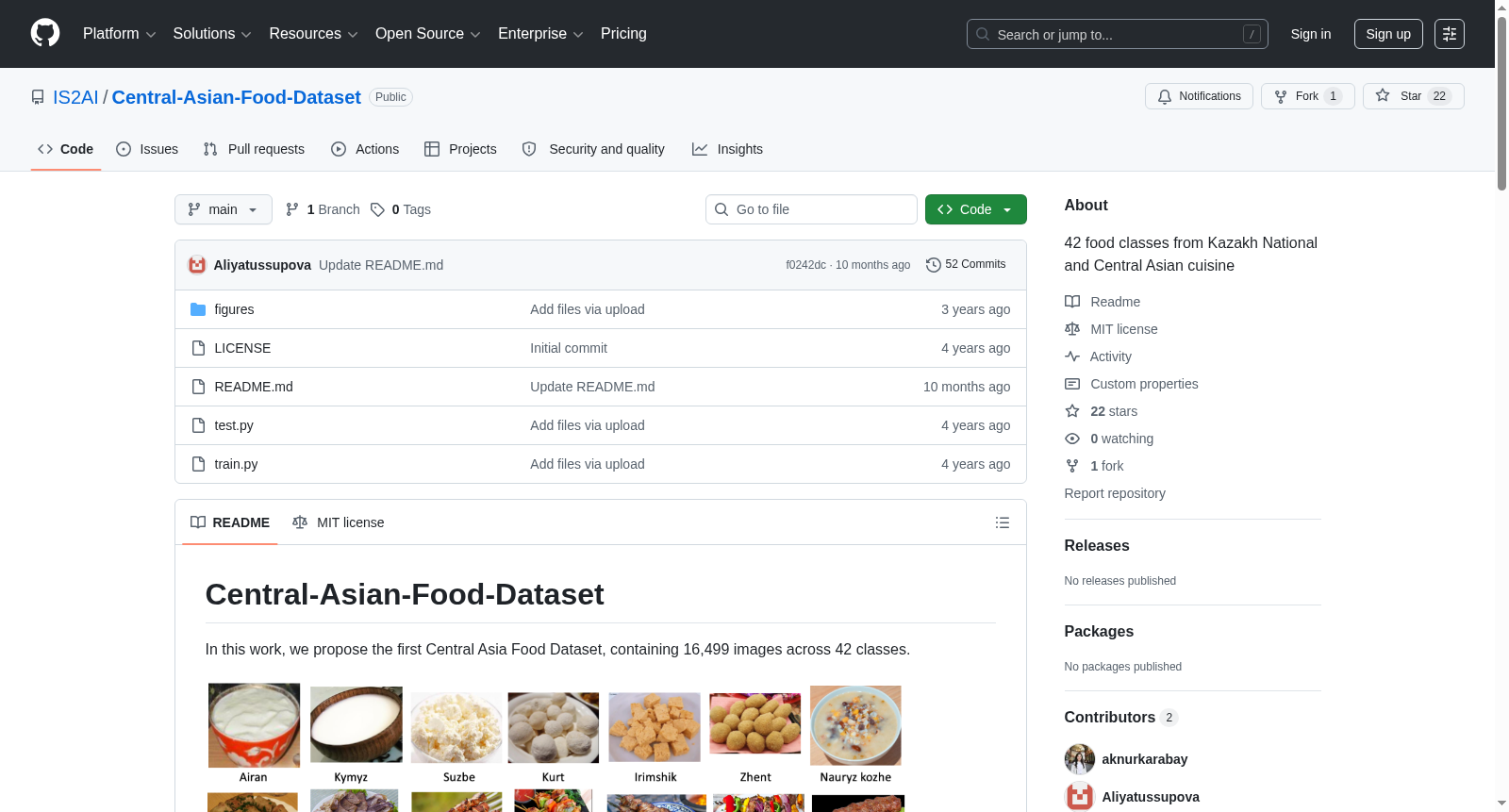Open the IS2AI owner link
Viewport: 1509px width, 812px height.
75,97
